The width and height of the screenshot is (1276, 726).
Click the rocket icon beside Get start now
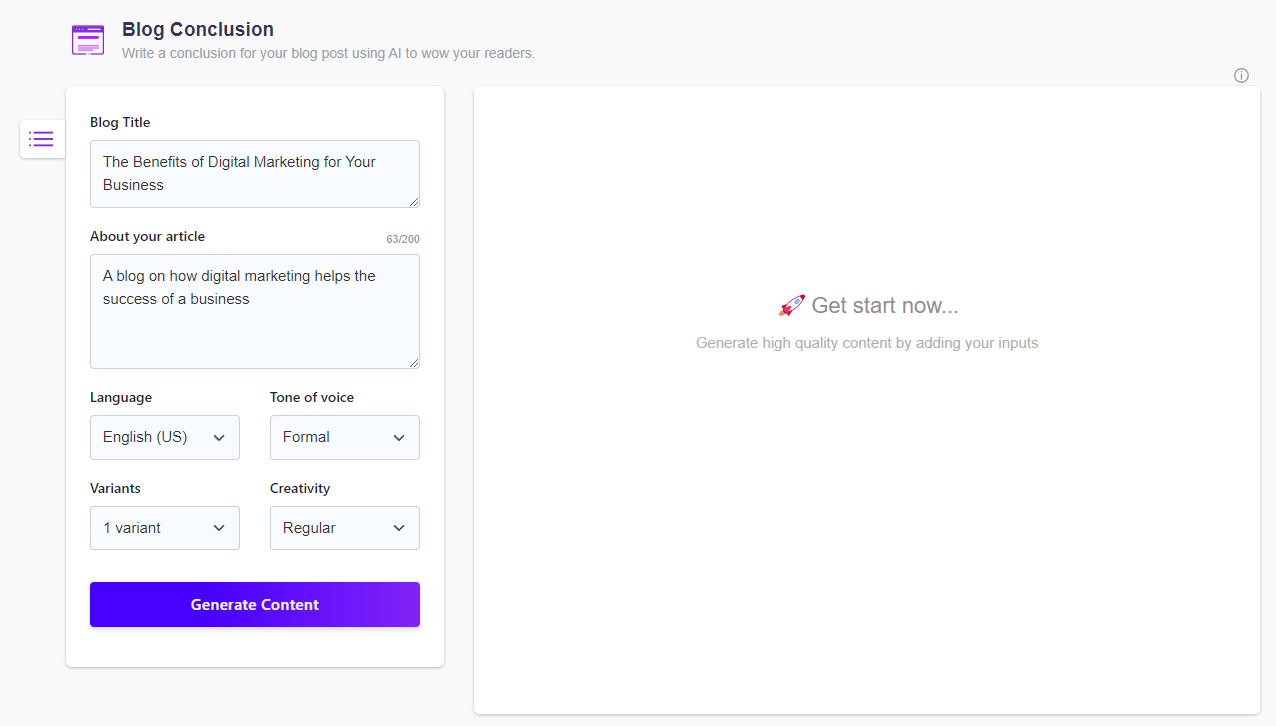(791, 305)
